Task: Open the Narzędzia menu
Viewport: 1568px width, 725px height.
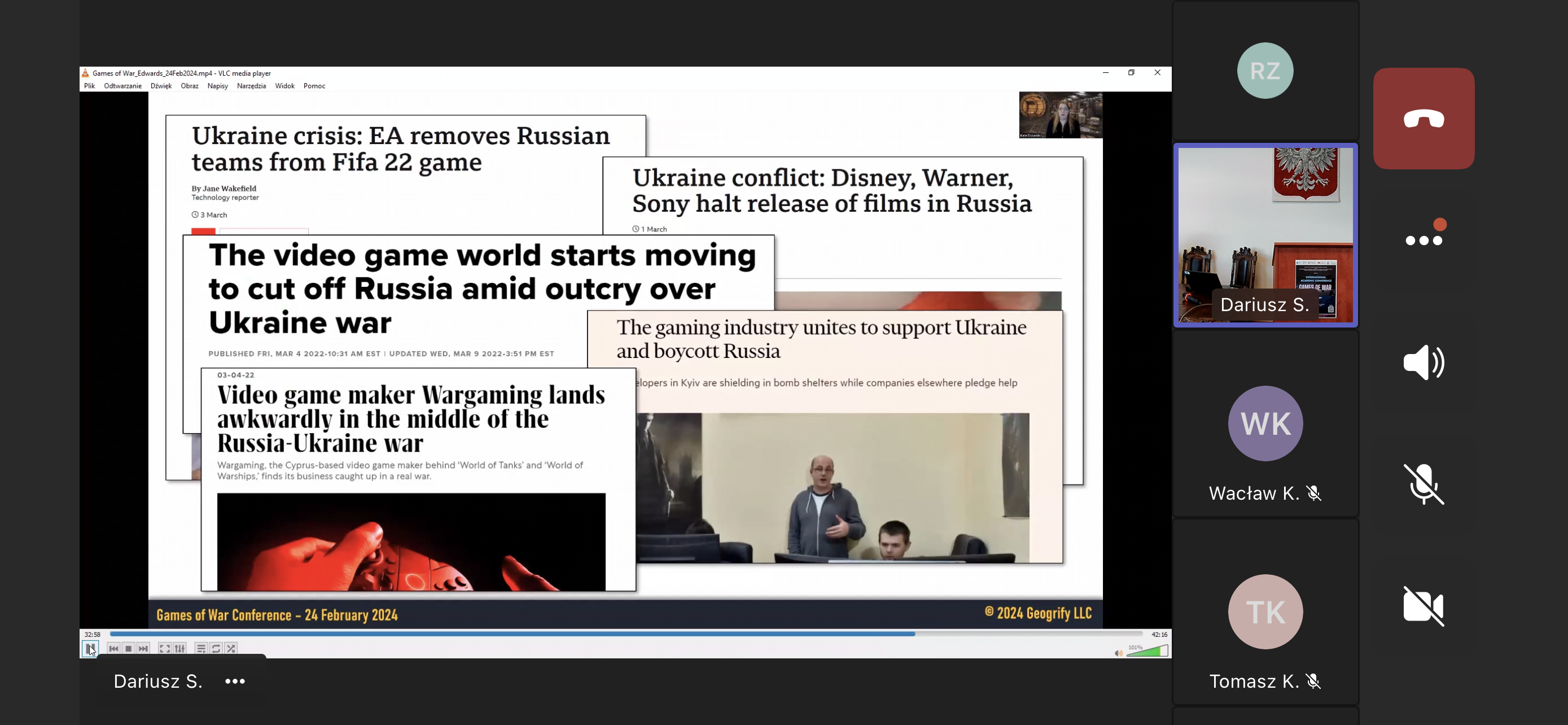Action: click(251, 86)
